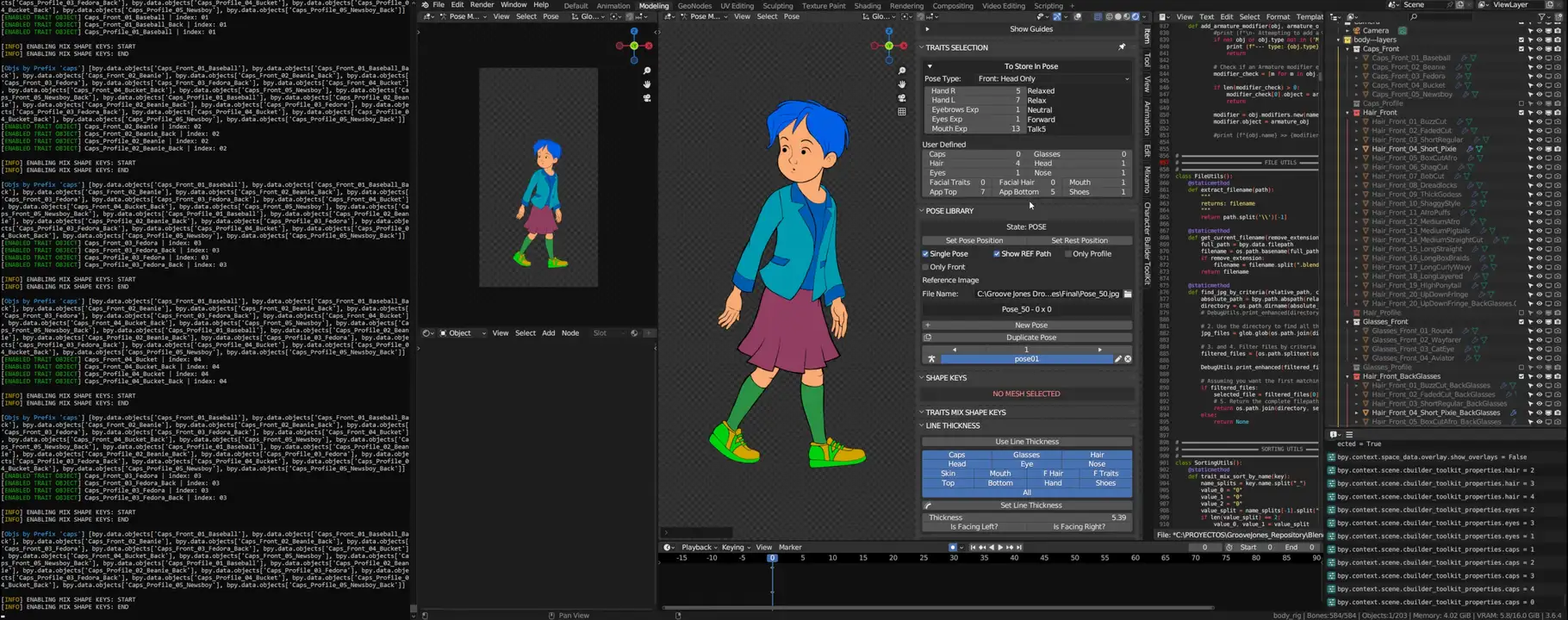Adjust the App Top value slider

[957, 192]
